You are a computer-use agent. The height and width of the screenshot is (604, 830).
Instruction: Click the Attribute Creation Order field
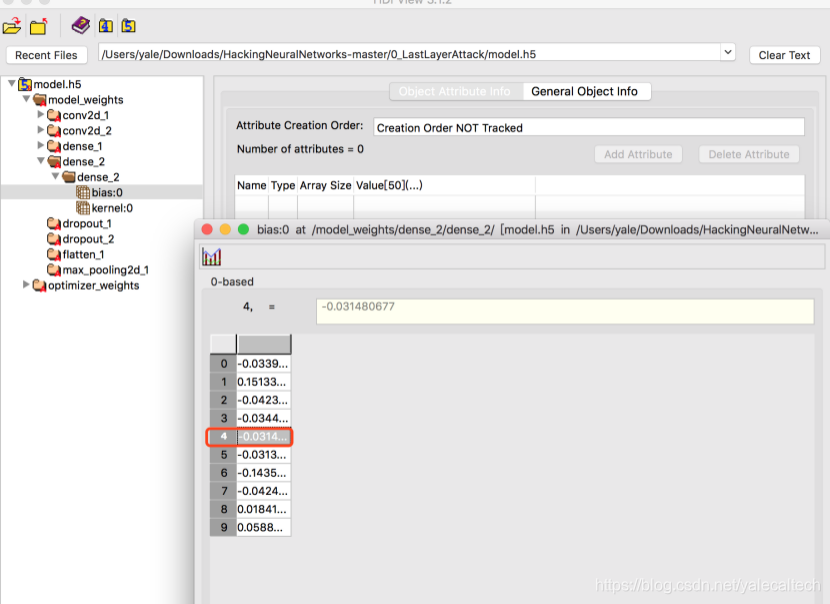tap(589, 128)
